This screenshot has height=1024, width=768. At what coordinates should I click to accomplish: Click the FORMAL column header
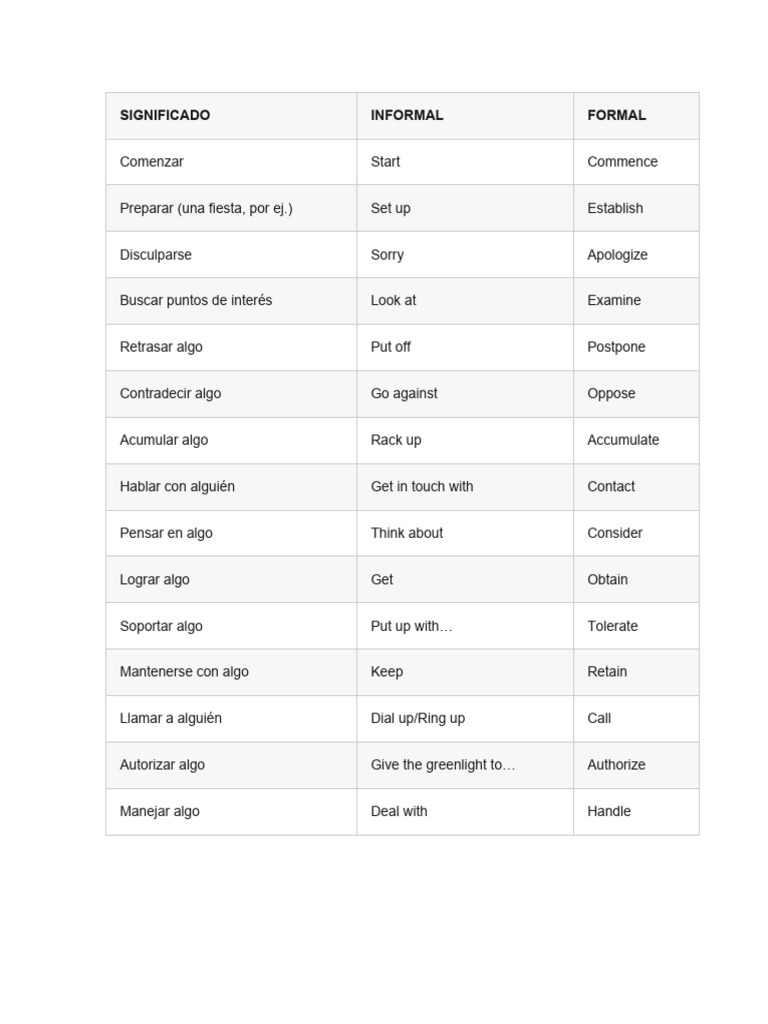coord(636,116)
